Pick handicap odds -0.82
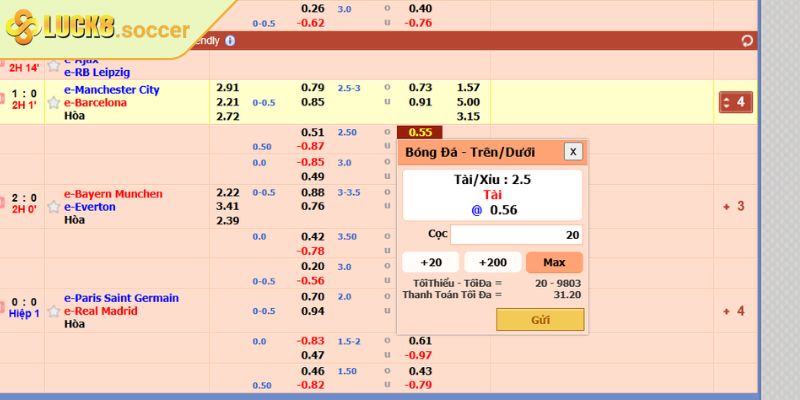Screen dimensions: 800x400 tap(311, 385)
